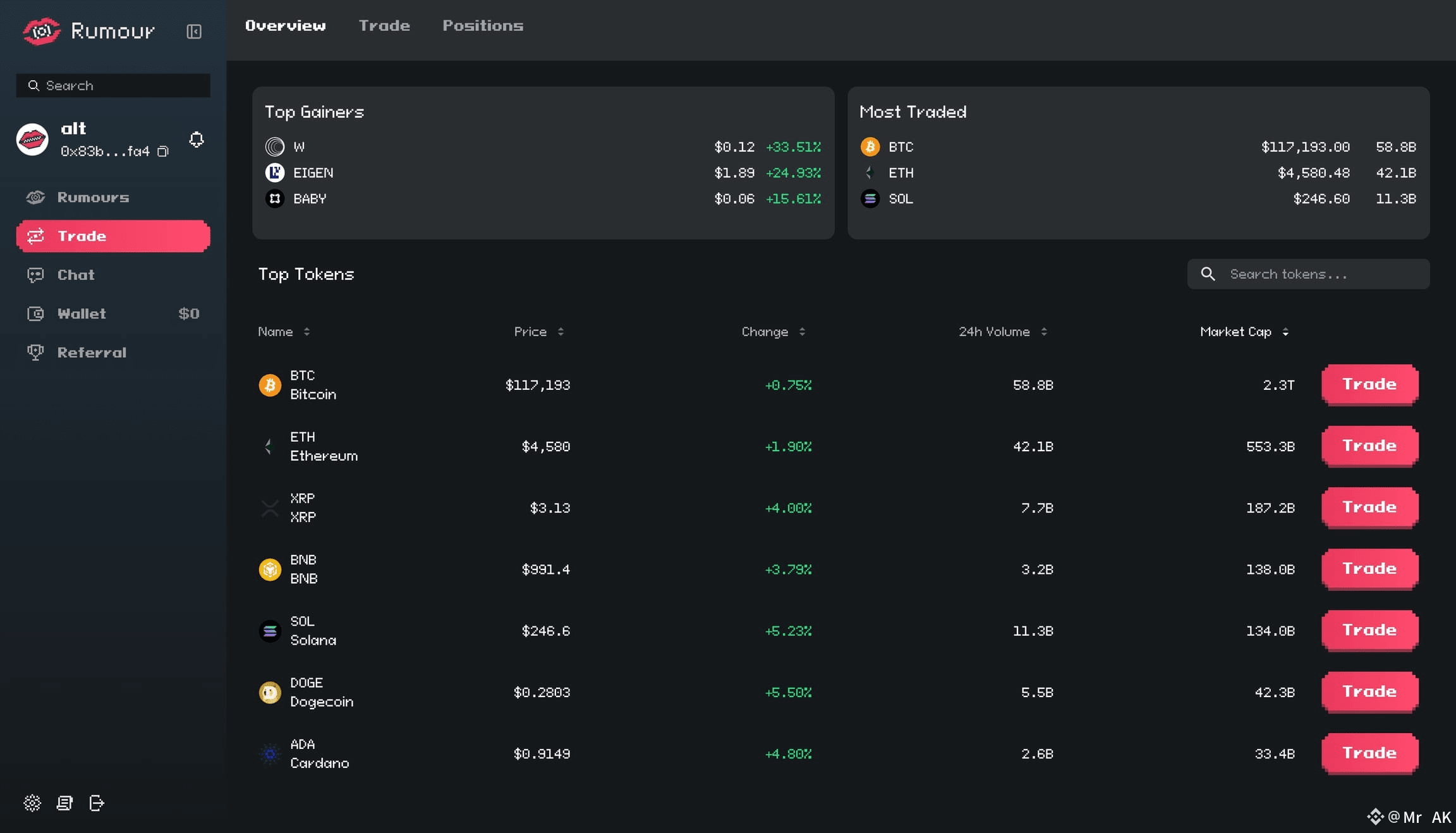Open Chat in sidebar
The height and width of the screenshot is (833, 1456).
[76, 275]
